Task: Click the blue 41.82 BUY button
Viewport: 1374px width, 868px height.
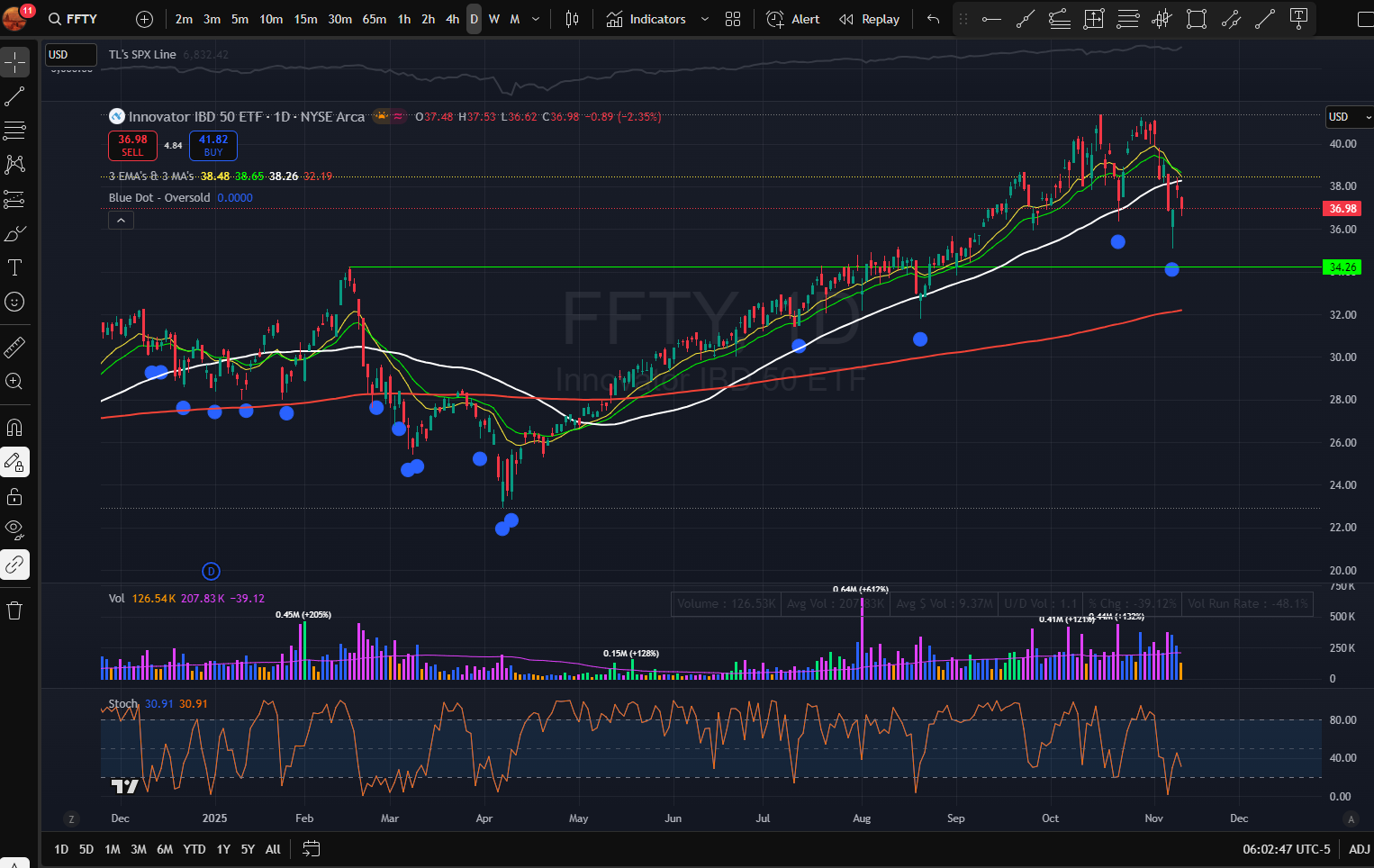Action: click(213, 145)
